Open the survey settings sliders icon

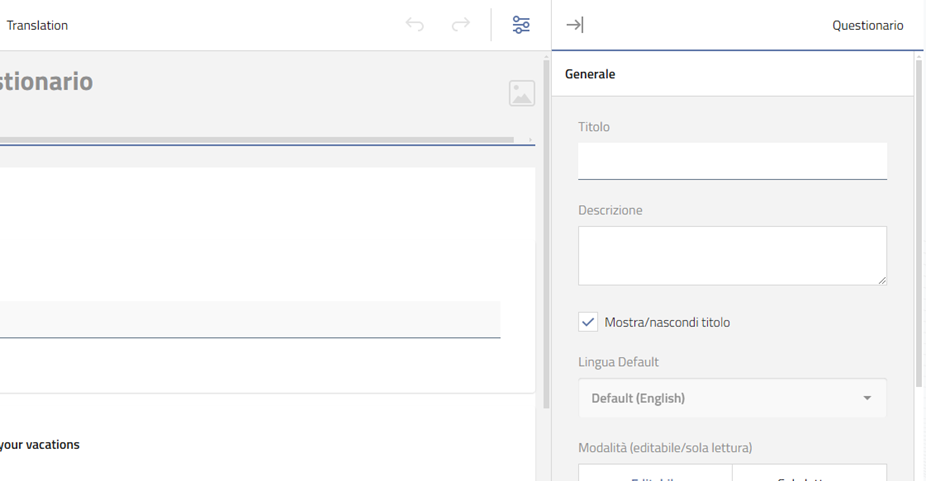click(x=521, y=25)
